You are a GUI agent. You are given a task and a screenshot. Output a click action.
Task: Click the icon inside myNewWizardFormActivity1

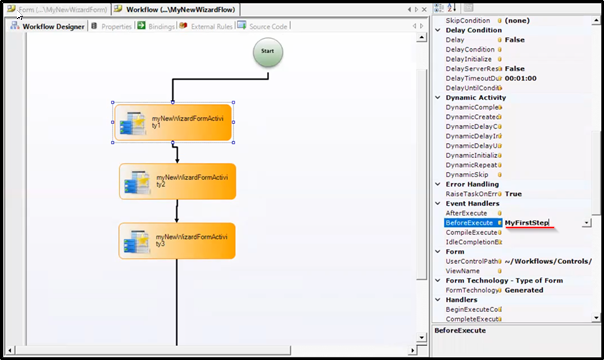pos(132,123)
